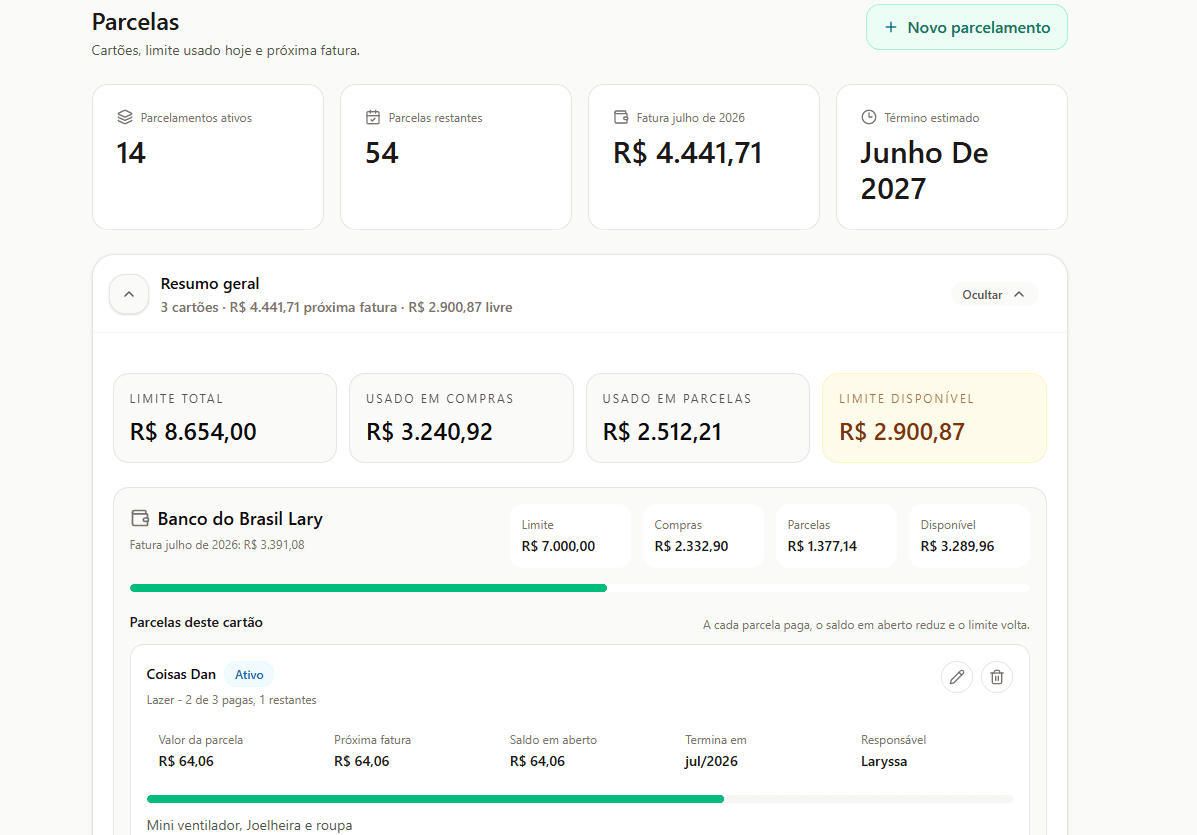Click the Parcelamentos ativos value 14
Image resolution: width=1197 pixels, height=835 pixels.
pos(131,153)
